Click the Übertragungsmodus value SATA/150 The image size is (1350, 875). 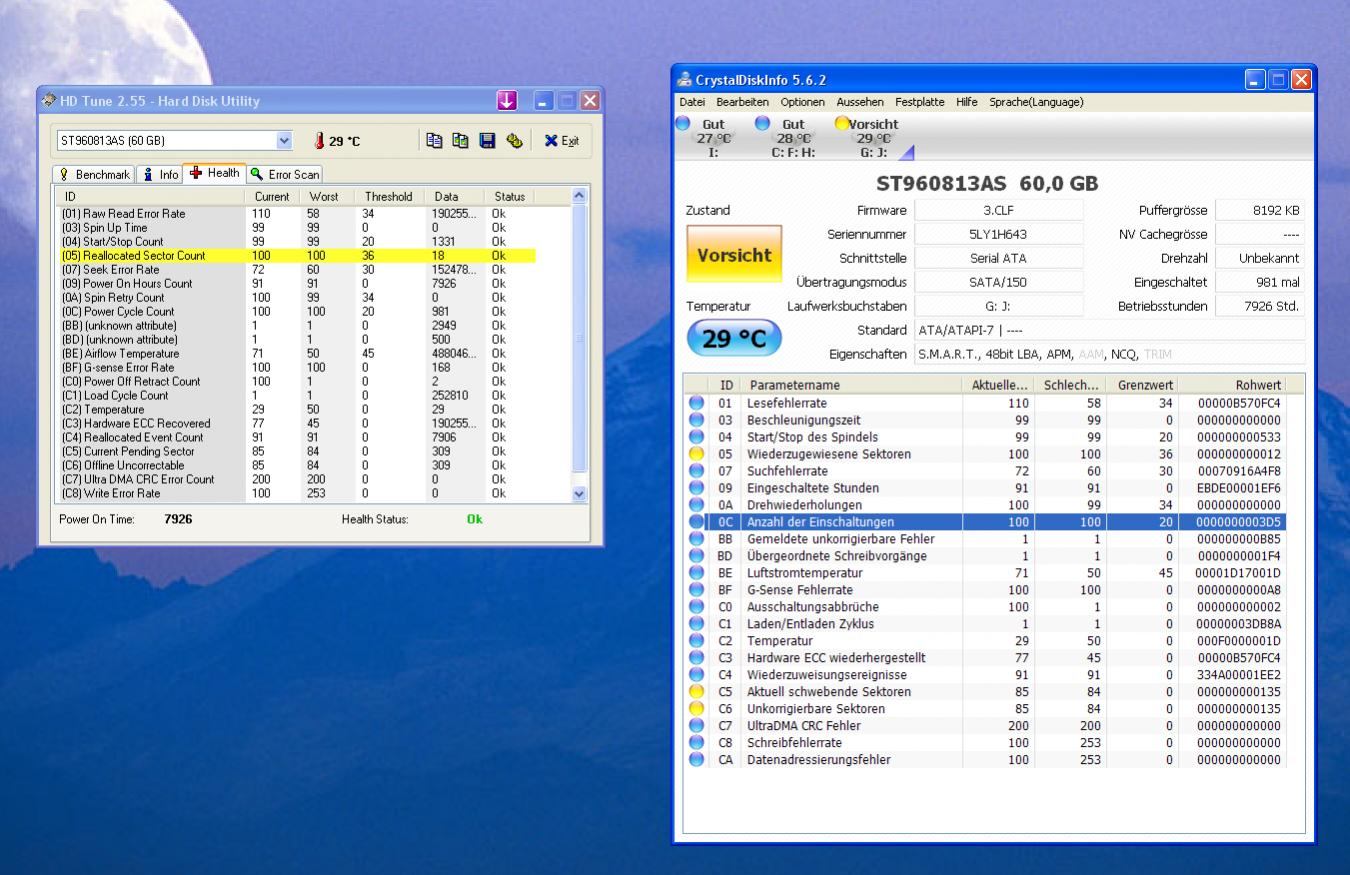tap(998, 282)
